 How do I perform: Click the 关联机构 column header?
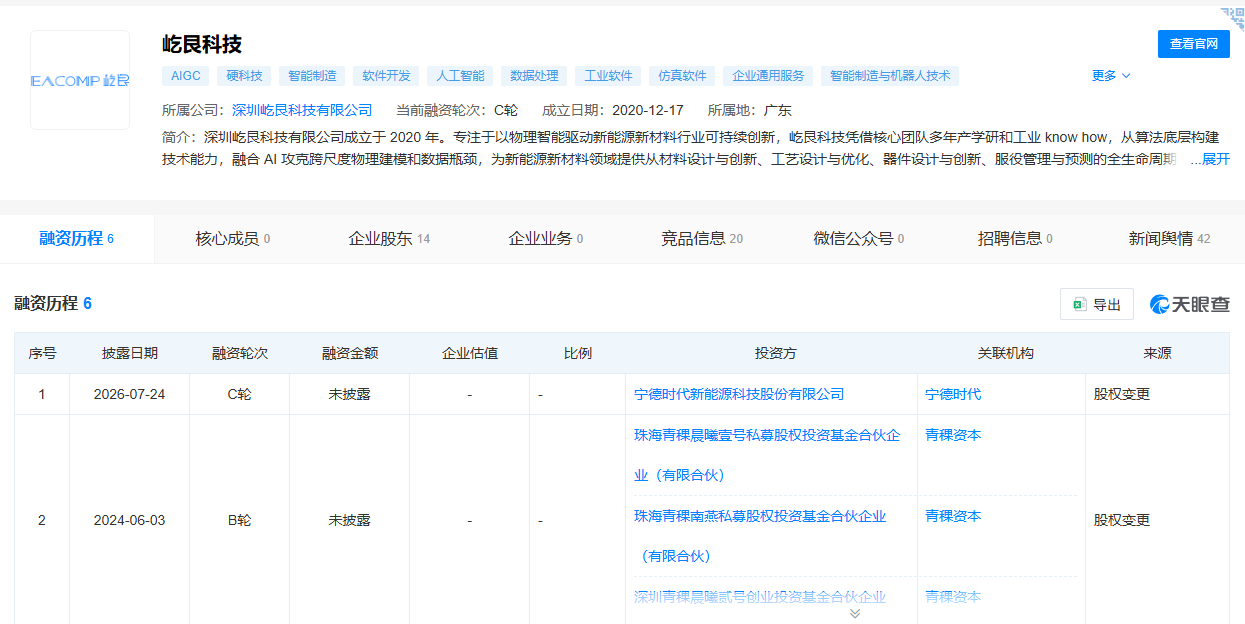coord(1005,353)
